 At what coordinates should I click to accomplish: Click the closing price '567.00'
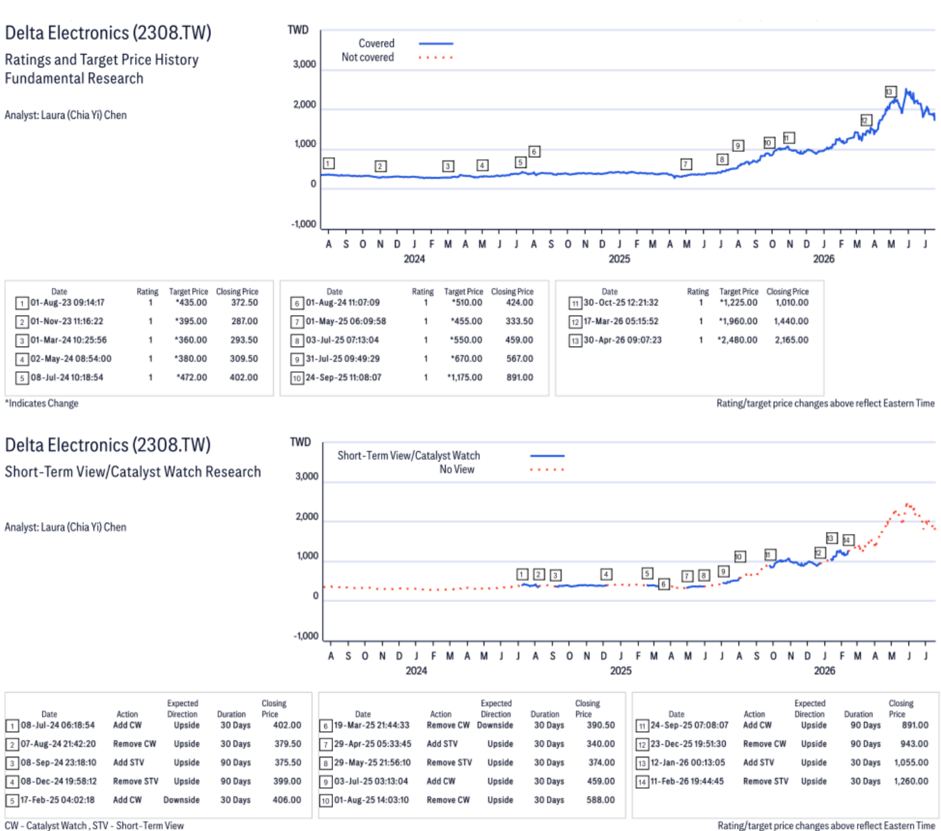click(520, 359)
